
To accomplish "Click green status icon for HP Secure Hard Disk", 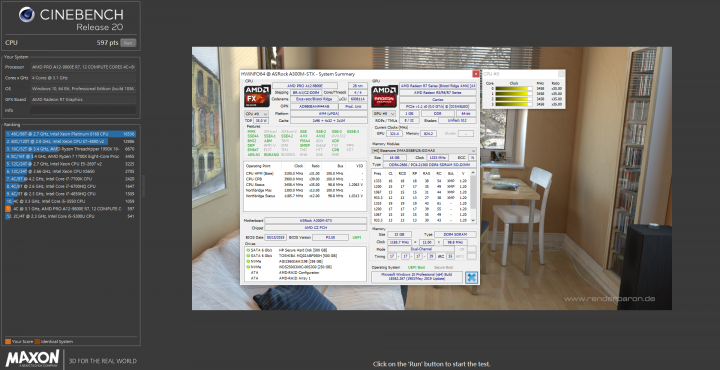I will [248, 250].
